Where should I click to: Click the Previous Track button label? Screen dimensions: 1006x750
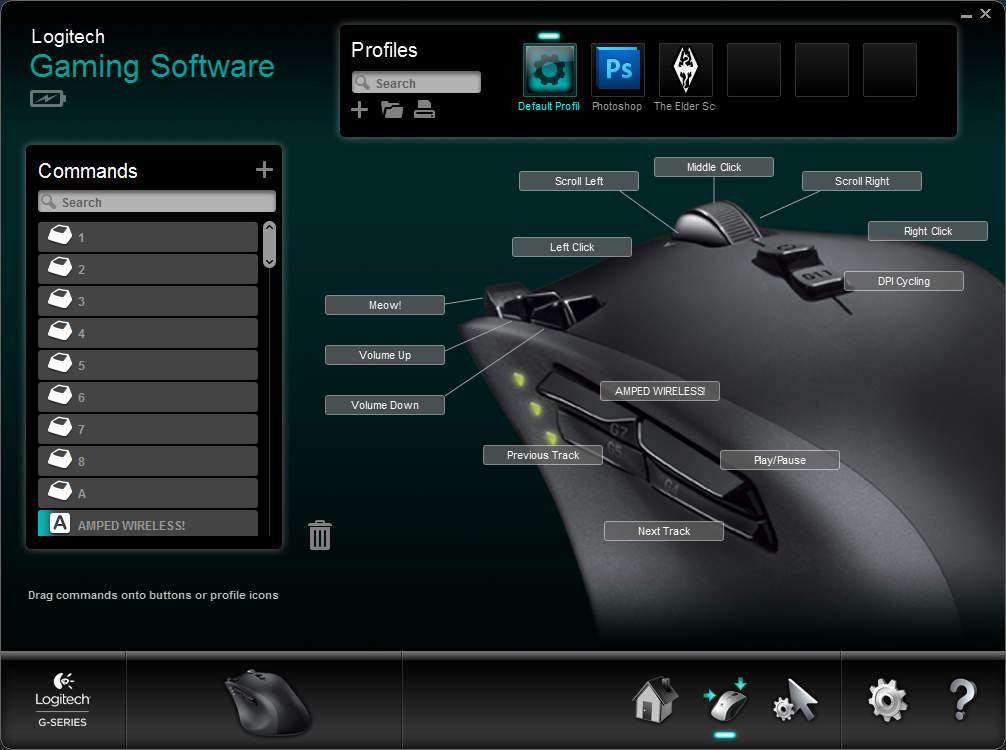click(543, 455)
